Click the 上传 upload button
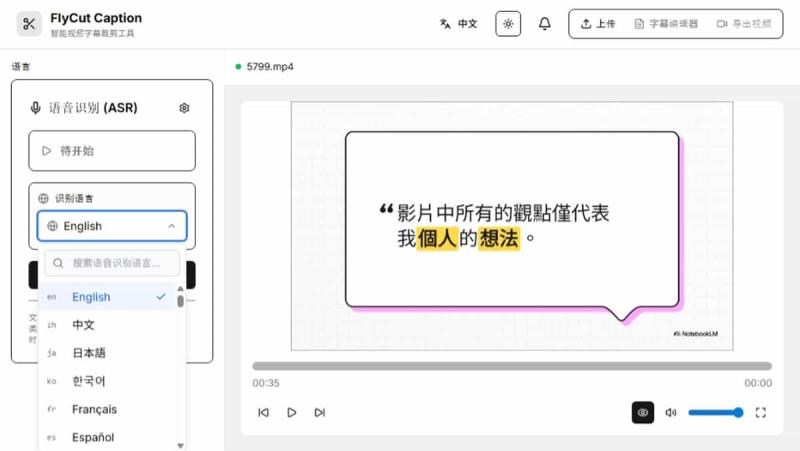The width and height of the screenshot is (800, 451). [x=598, y=24]
